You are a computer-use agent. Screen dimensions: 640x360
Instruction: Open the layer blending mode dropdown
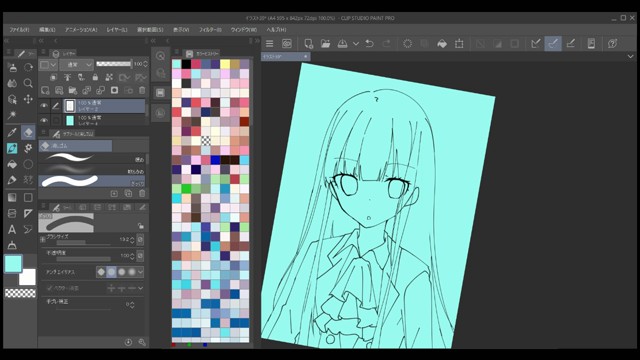pos(77,64)
